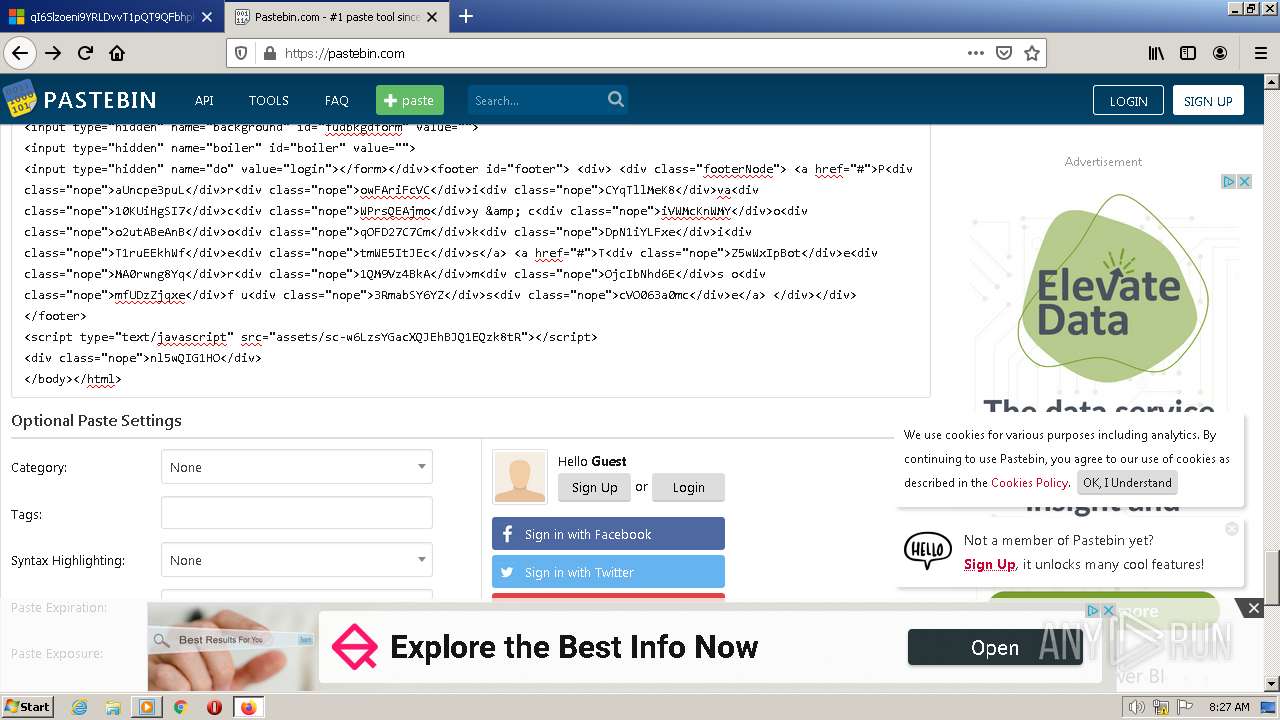The image size is (1280, 720).
Task: Sign in with Facebook
Action: [608, 534]
